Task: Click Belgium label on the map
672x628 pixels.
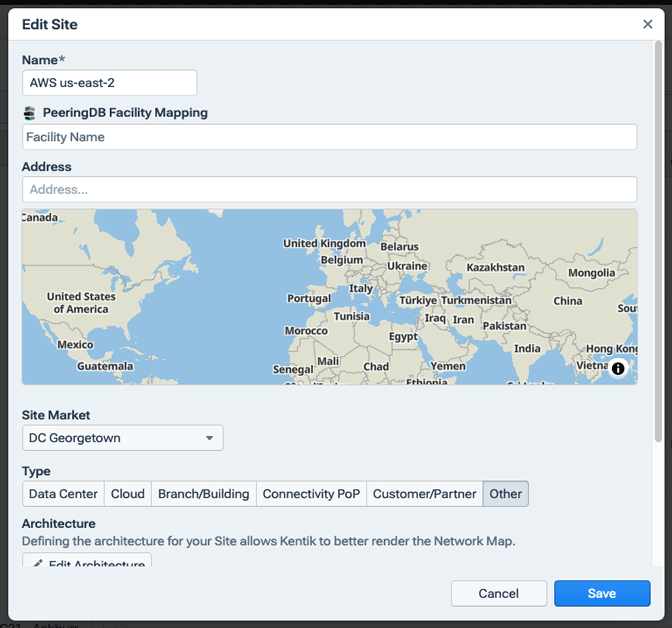Action: tap(342, 260)
